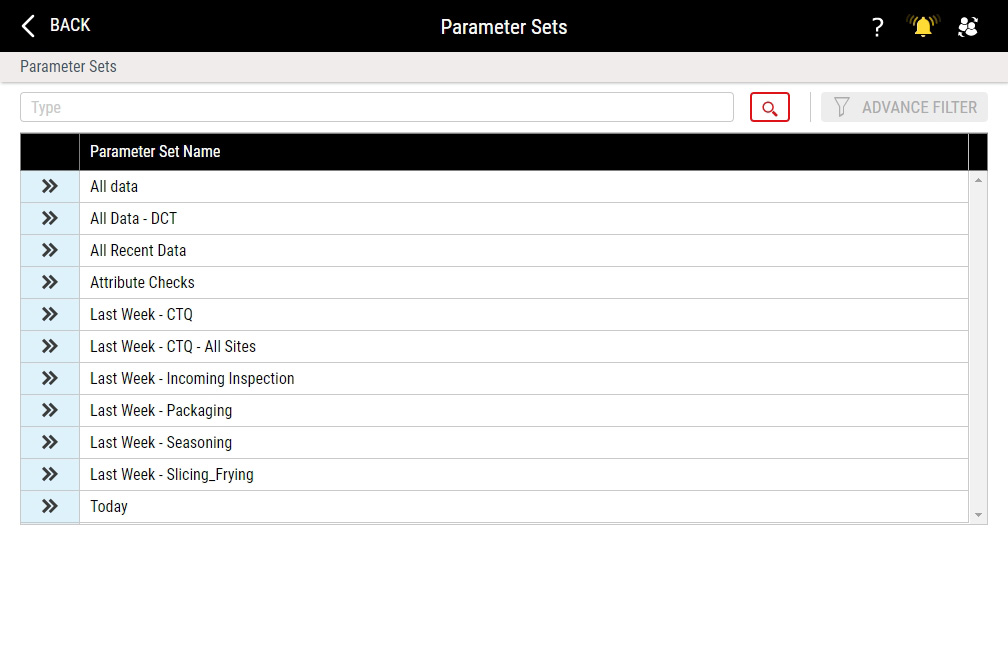Click the scrollbar down arrow in list
The height and width of the screenshot is (648, 1008).
click(x=978, y=515)
